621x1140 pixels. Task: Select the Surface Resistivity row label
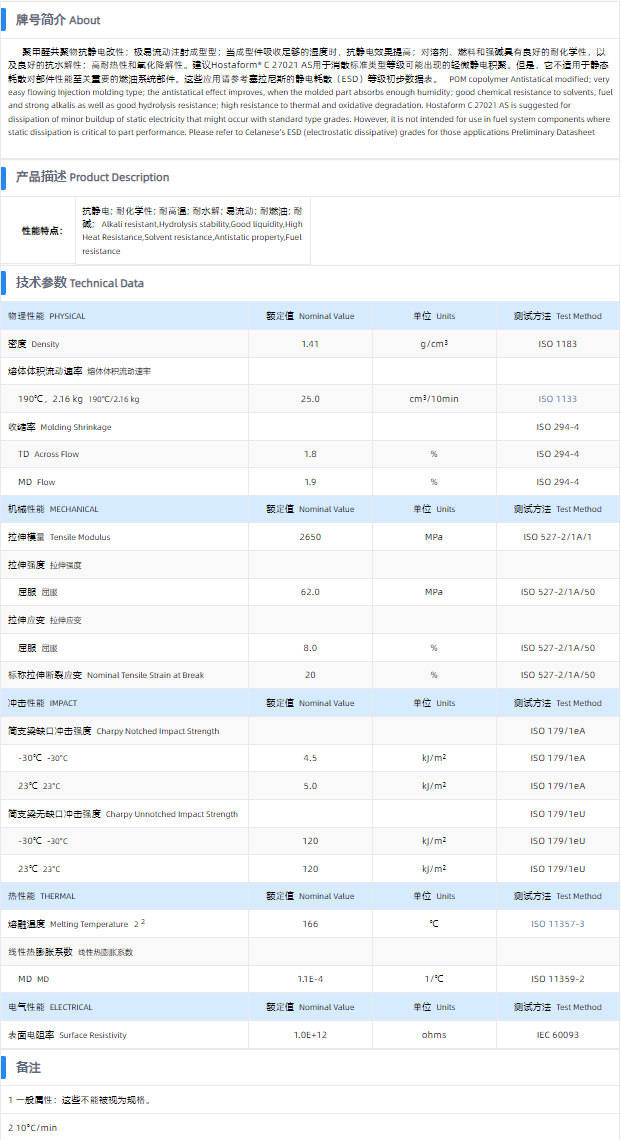coord(67,1035)
